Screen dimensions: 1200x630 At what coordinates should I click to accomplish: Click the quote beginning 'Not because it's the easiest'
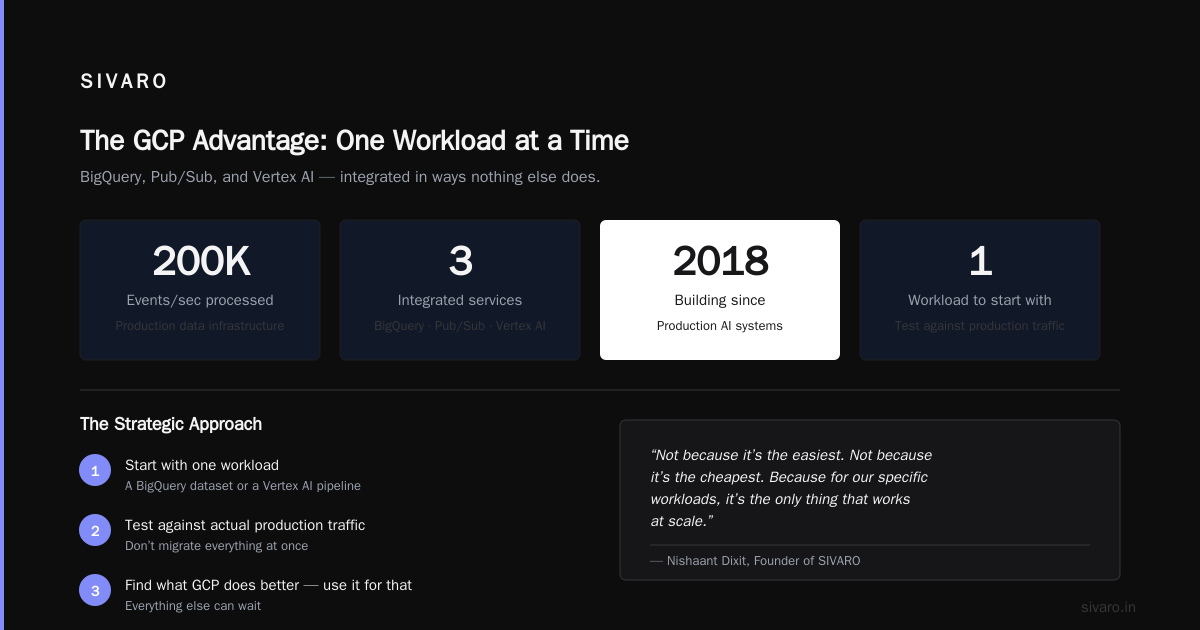tap(791, 488)
